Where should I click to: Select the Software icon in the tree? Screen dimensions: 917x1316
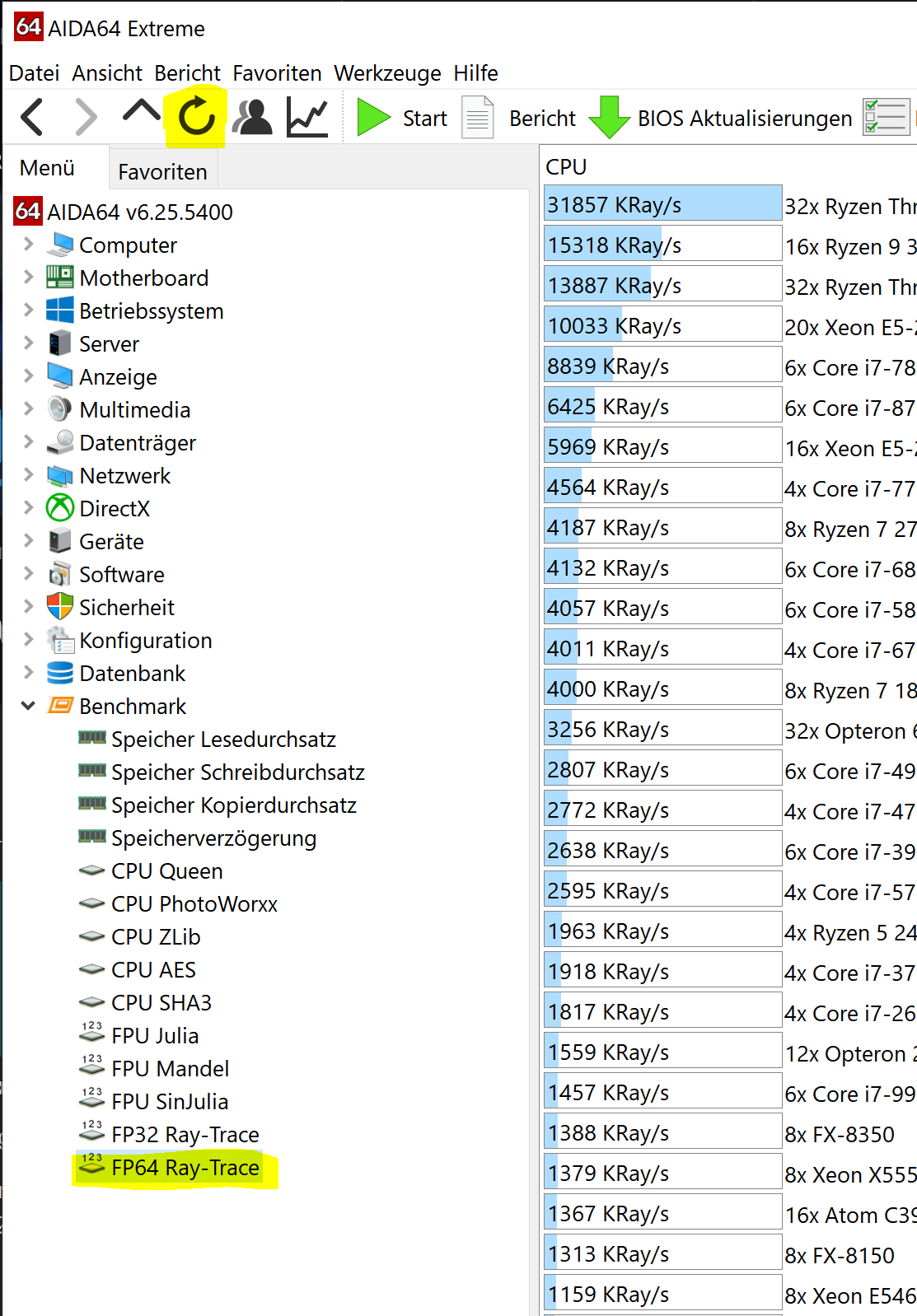60,574
